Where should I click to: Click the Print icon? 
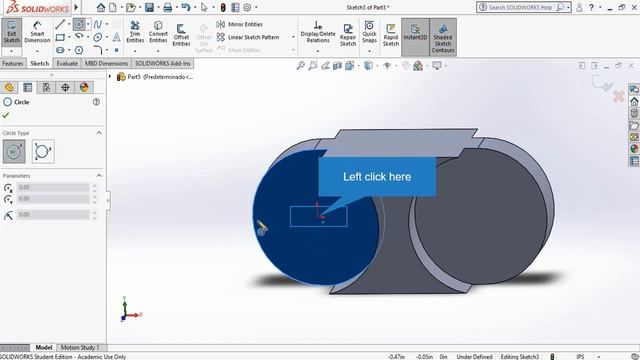pyautogui.click(x=167, y=7)
